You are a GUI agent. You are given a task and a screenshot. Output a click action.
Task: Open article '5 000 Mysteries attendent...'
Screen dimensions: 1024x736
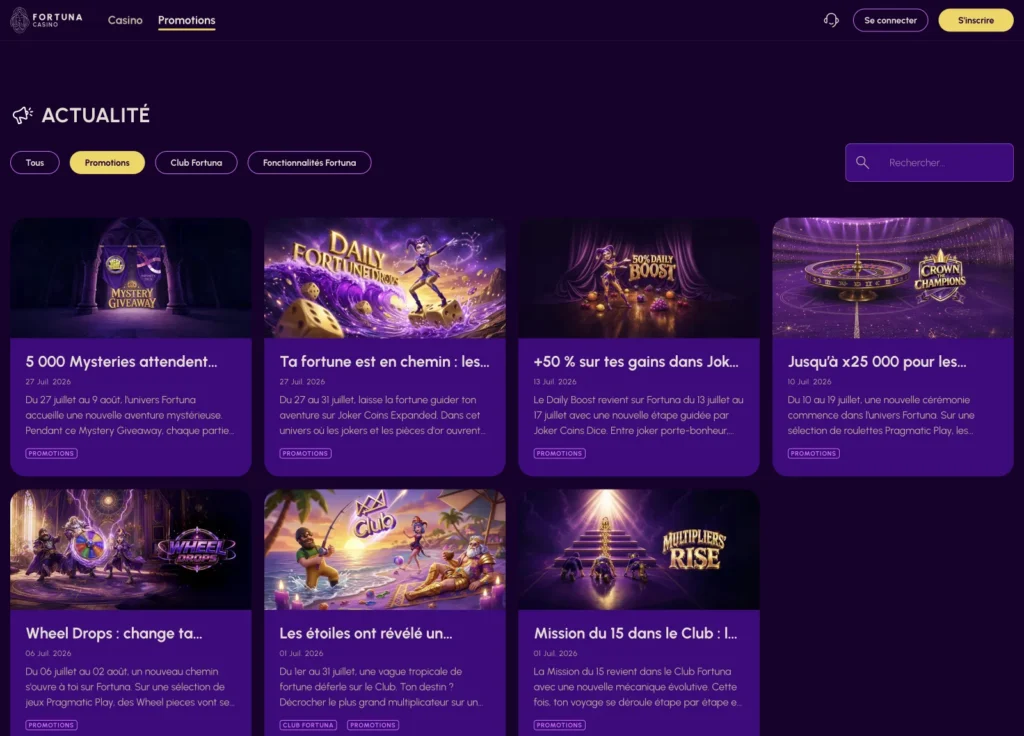tap(121, 362)
